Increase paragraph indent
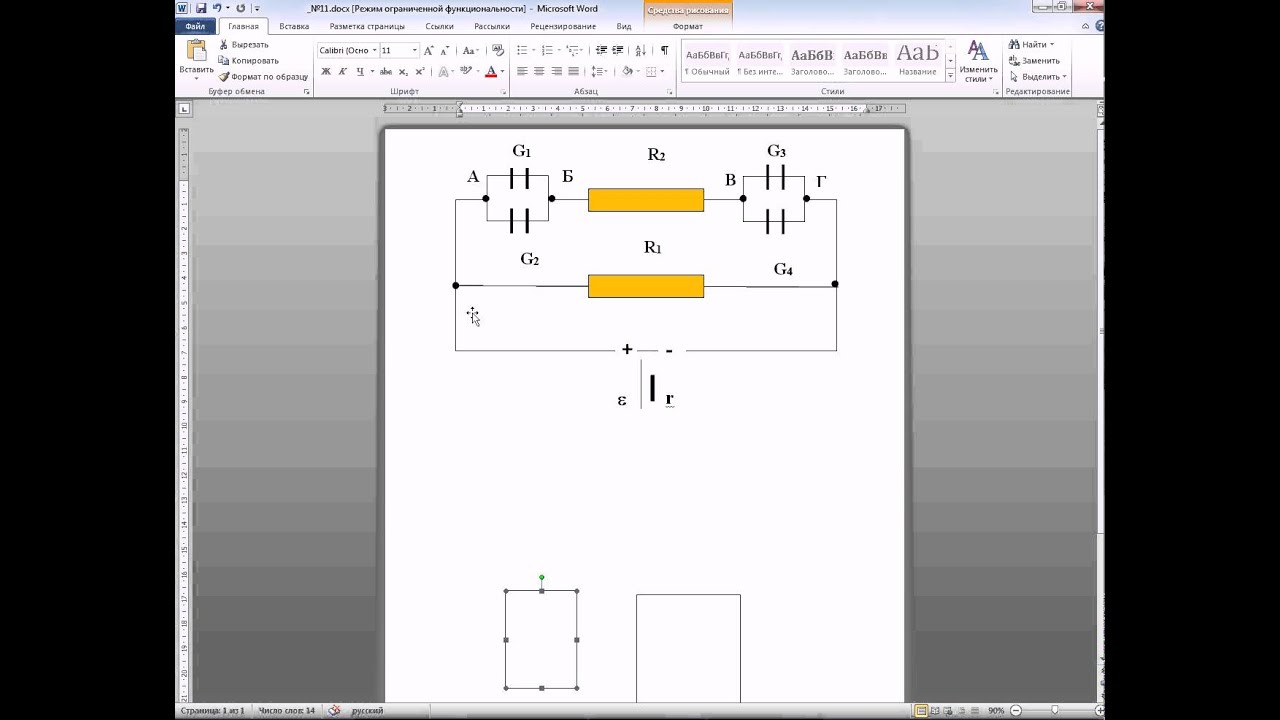 click(x=620, y=50)
